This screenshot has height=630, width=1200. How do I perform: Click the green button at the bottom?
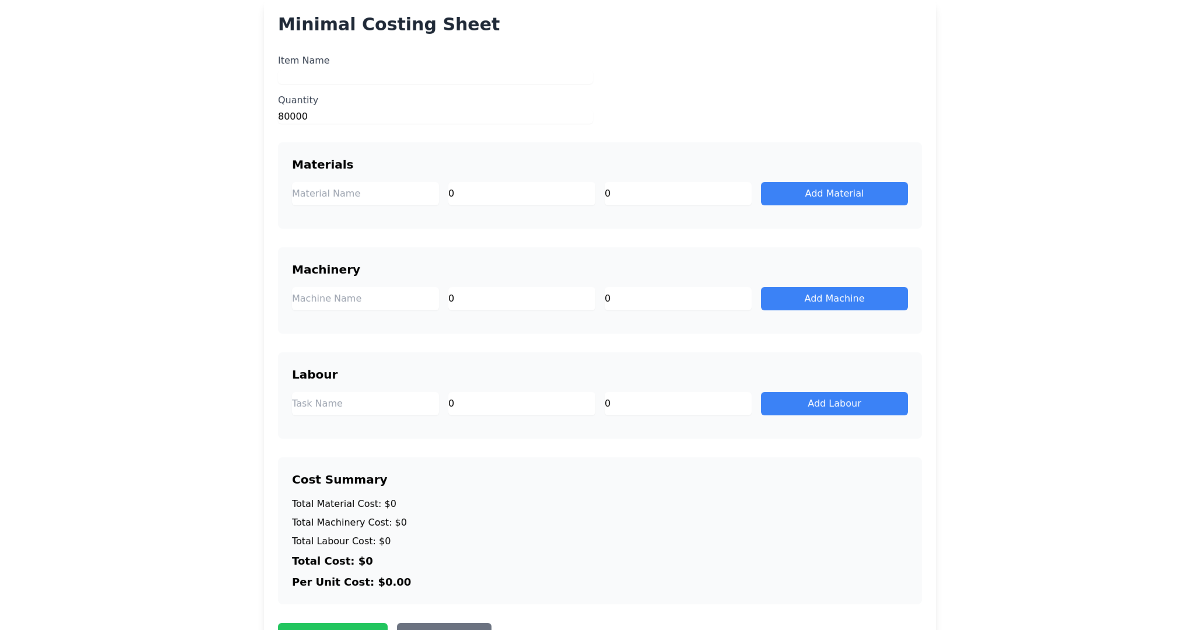click(333, 626)
